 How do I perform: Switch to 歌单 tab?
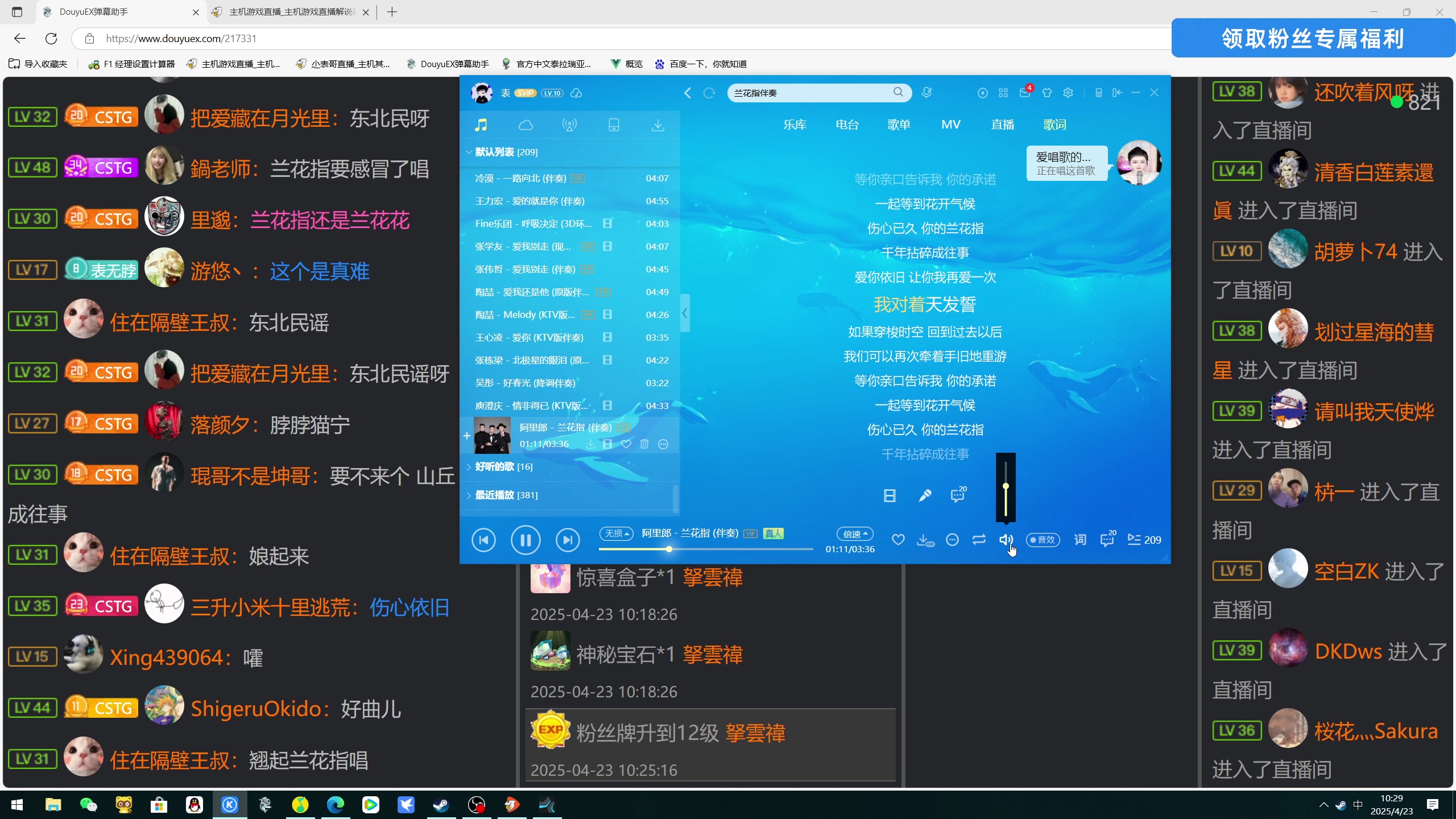[899, 125]
